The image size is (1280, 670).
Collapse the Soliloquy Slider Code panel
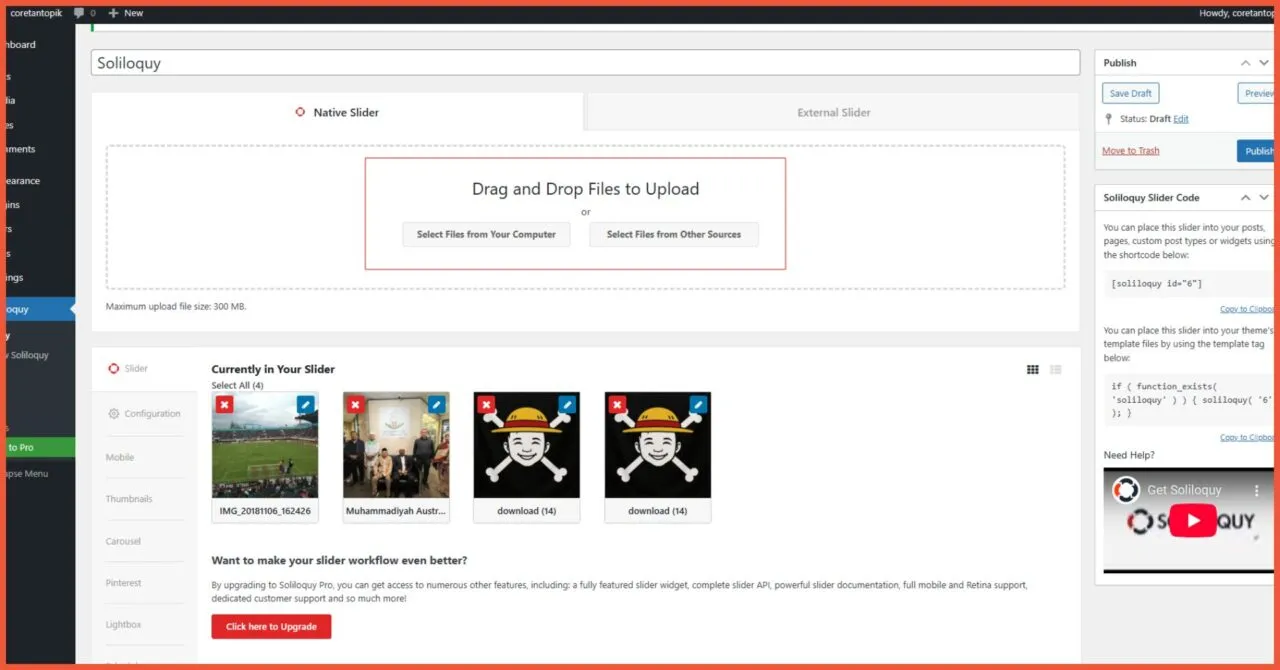click(1264, 198)
